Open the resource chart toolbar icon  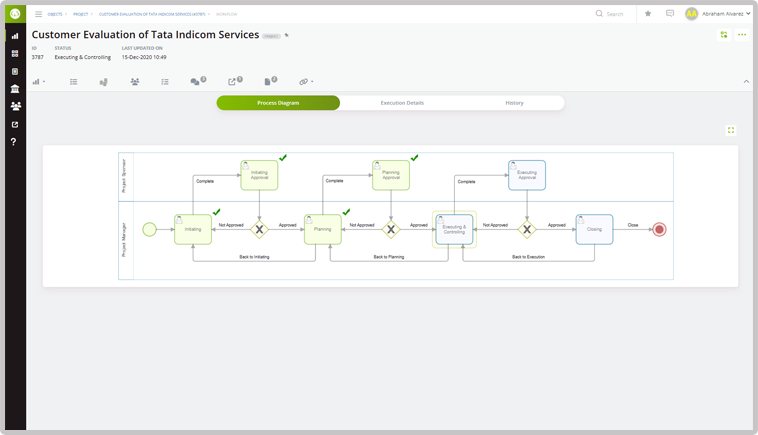coord(103,82)
